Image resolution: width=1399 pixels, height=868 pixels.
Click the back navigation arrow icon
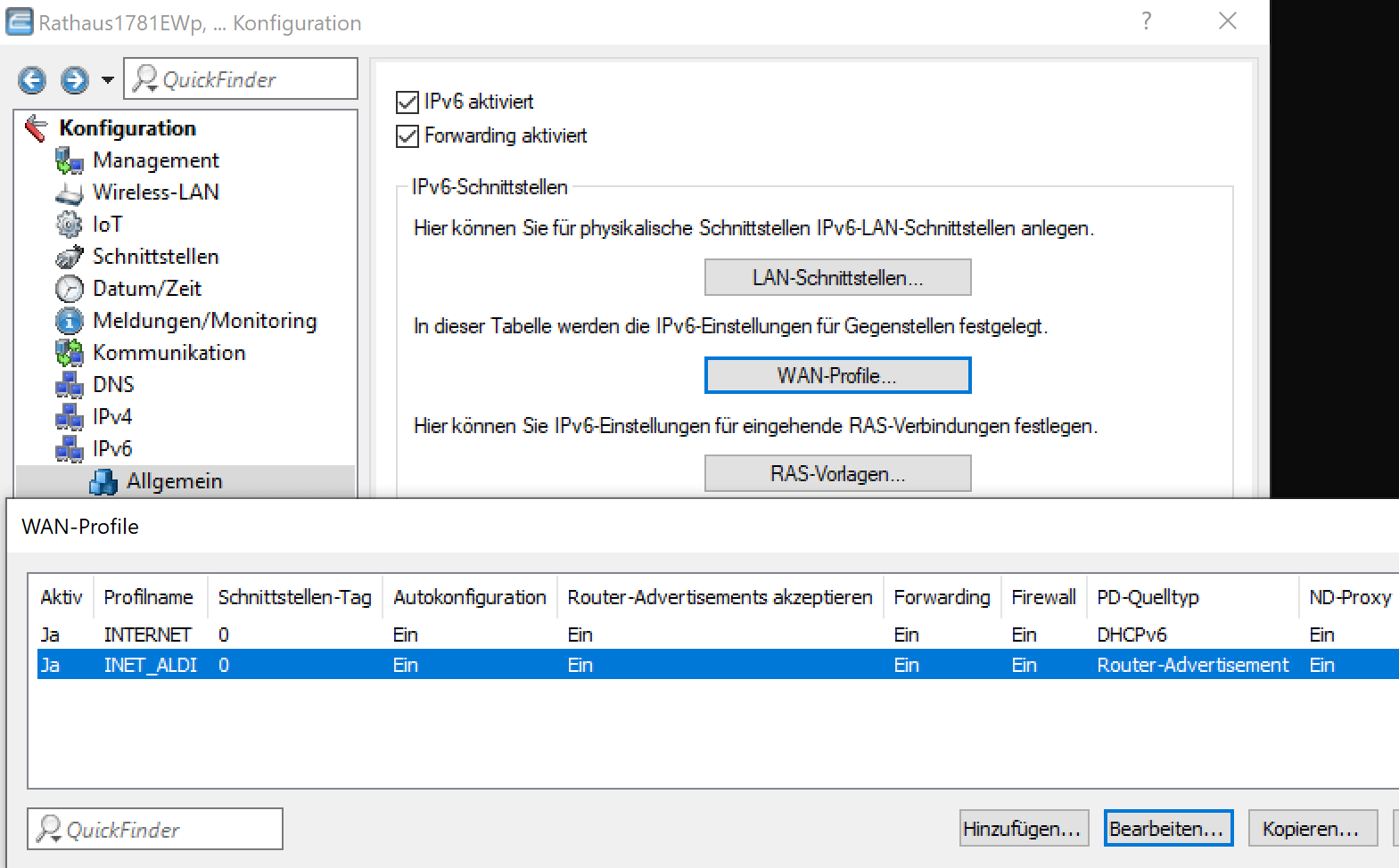(32, 80)
